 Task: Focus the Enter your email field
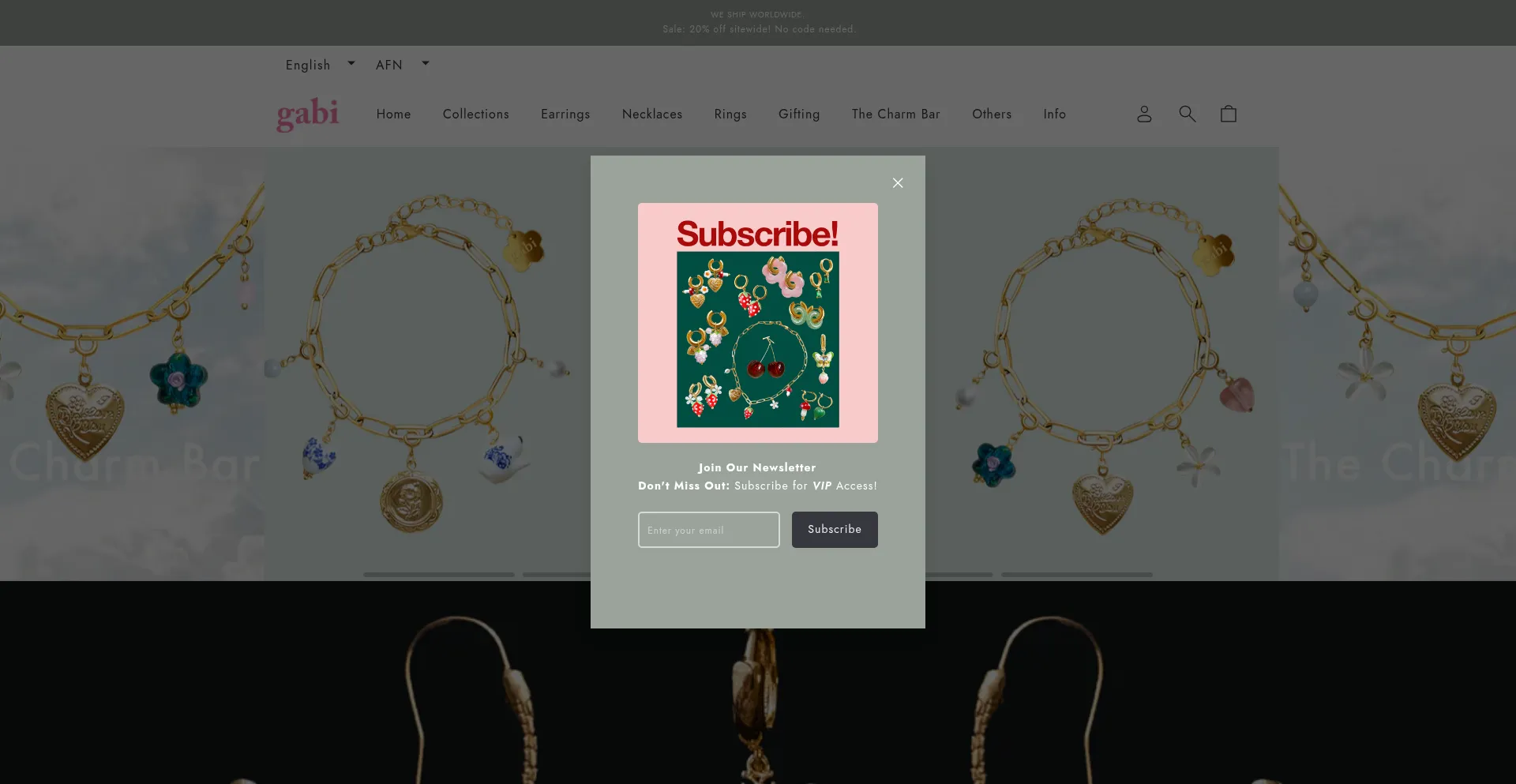(709, 530)
